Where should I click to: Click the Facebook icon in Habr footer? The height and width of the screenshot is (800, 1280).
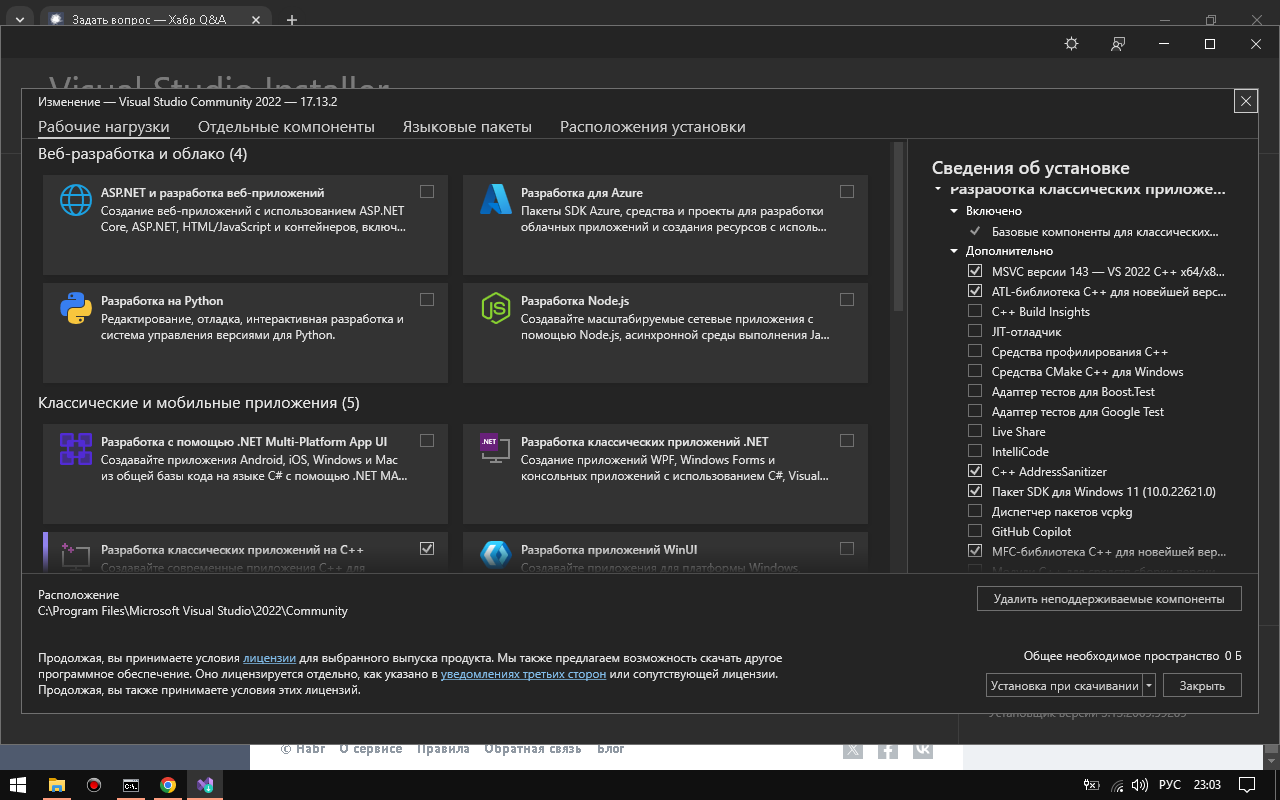click(x=887, y=749)
